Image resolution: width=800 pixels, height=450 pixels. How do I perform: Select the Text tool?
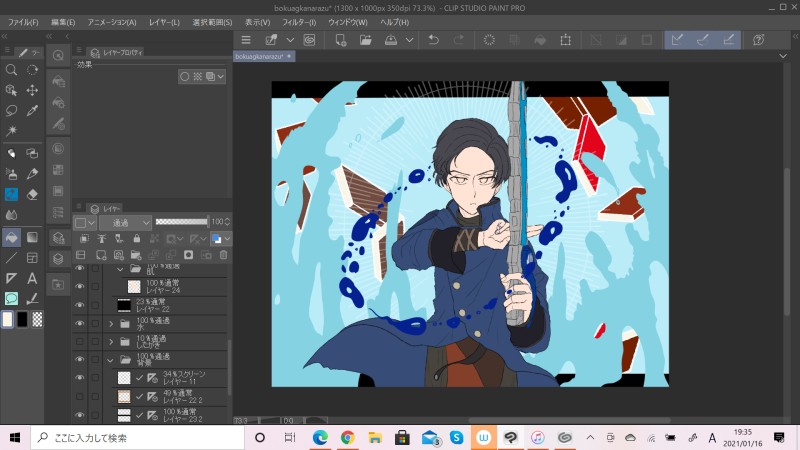[x=32, y=278]
